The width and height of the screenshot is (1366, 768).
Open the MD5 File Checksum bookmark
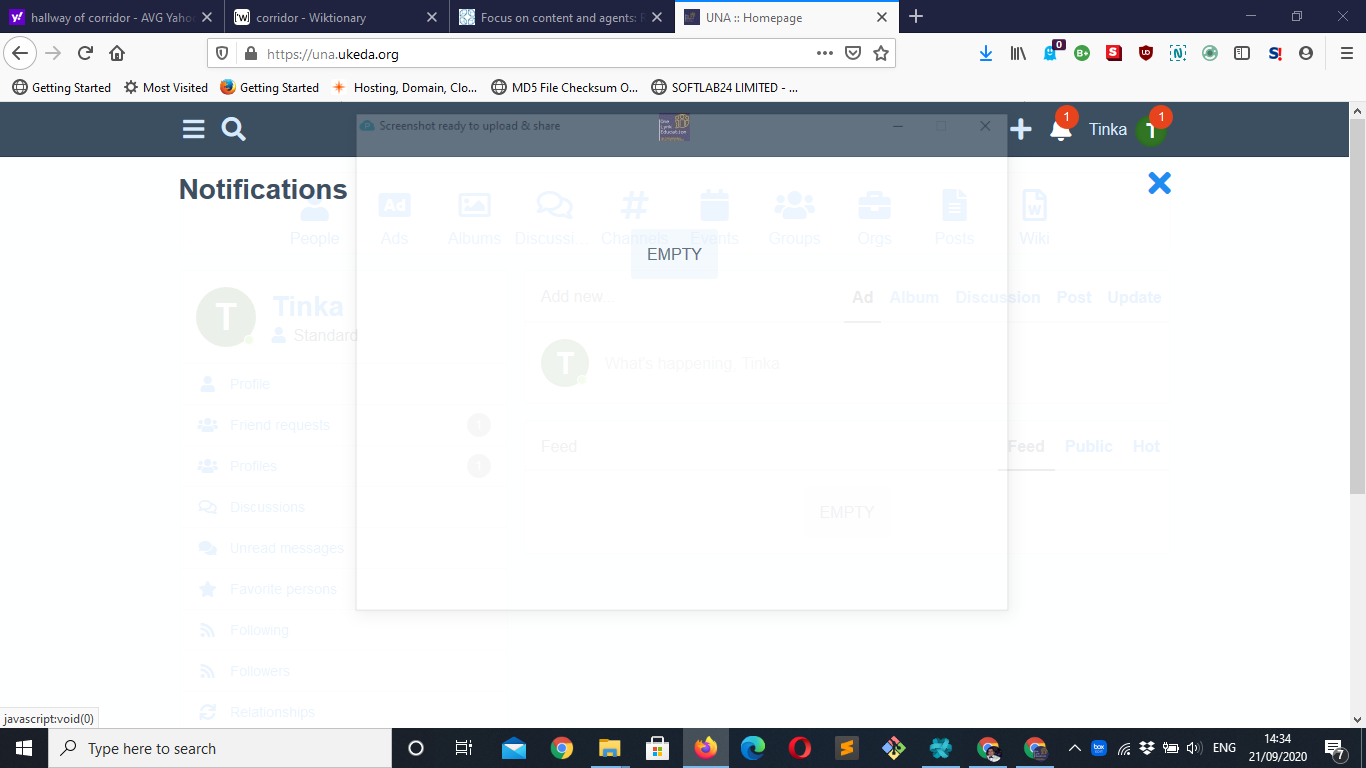[x=565, y=87]
